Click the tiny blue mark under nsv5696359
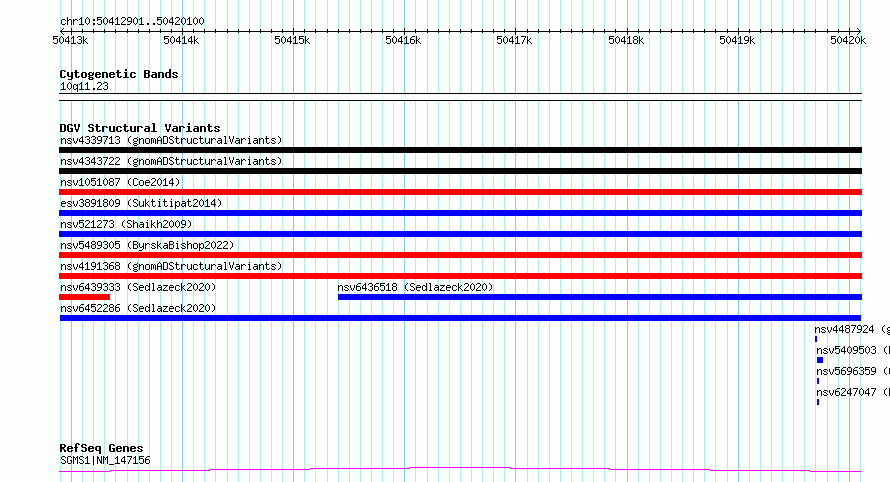The image size is (890, 482). 818,381
